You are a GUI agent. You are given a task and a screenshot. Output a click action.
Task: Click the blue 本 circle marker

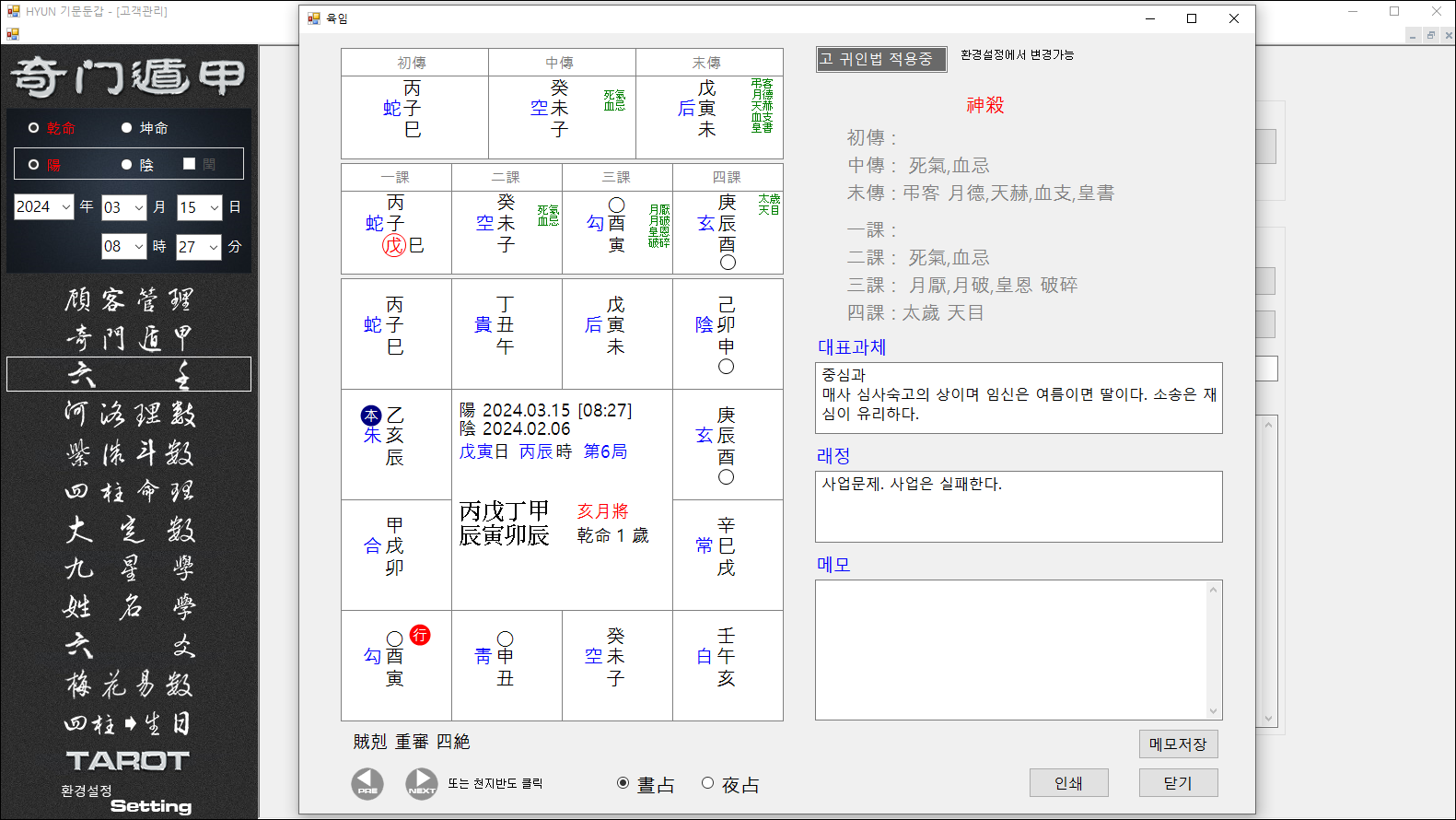pos(371,416)
